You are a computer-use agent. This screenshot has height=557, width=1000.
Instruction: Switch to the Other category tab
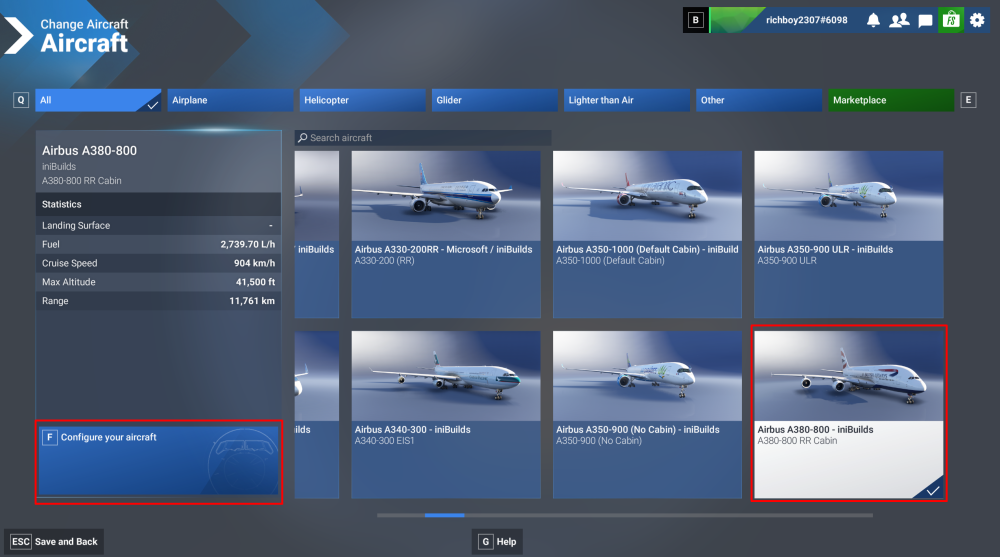pos(759,100)
